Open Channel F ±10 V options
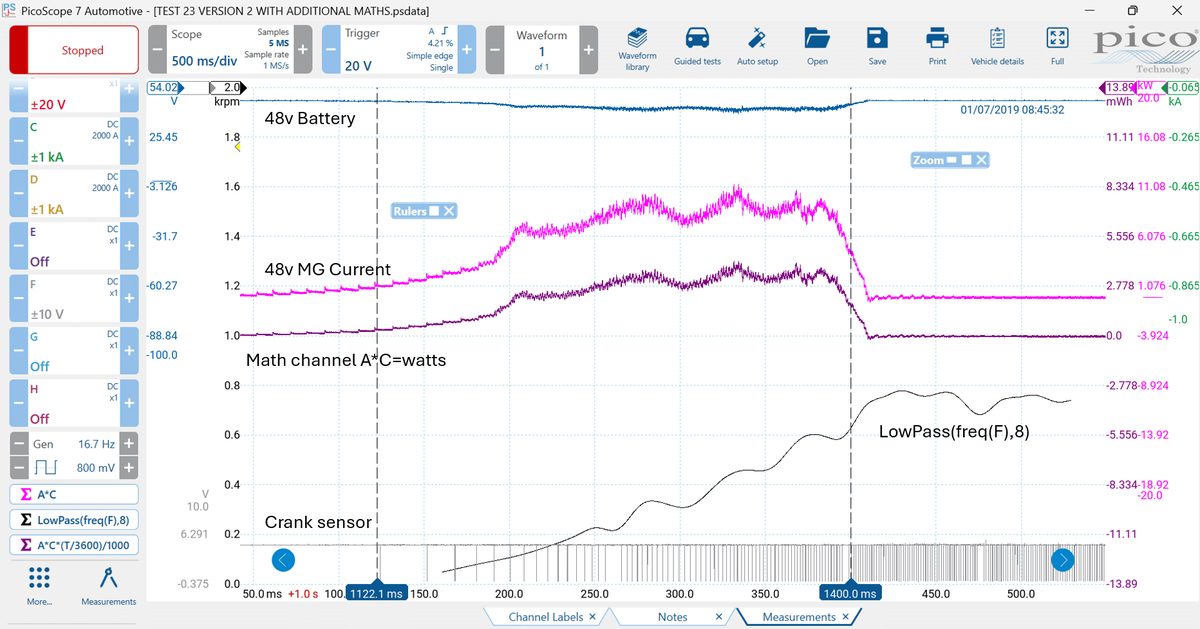Viewport: 1200px width, 629px height. [74, 298]
